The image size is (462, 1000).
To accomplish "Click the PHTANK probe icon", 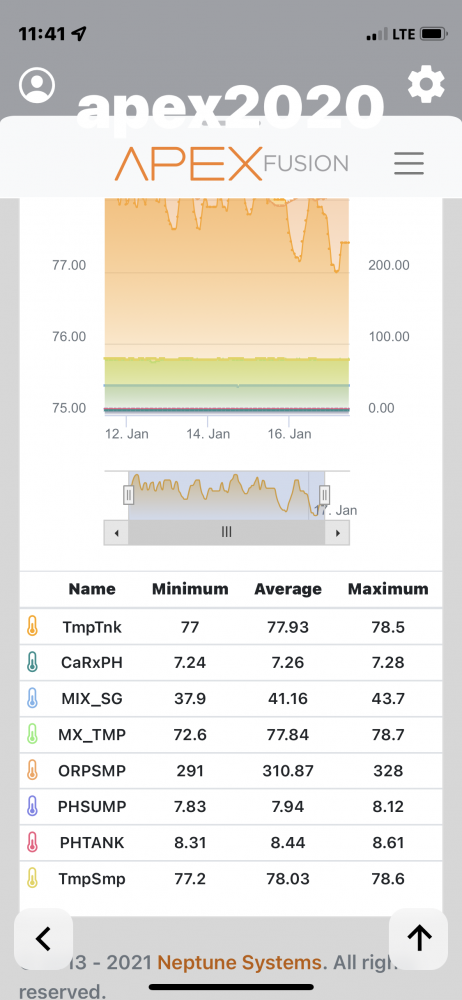I will click(33, 842).
